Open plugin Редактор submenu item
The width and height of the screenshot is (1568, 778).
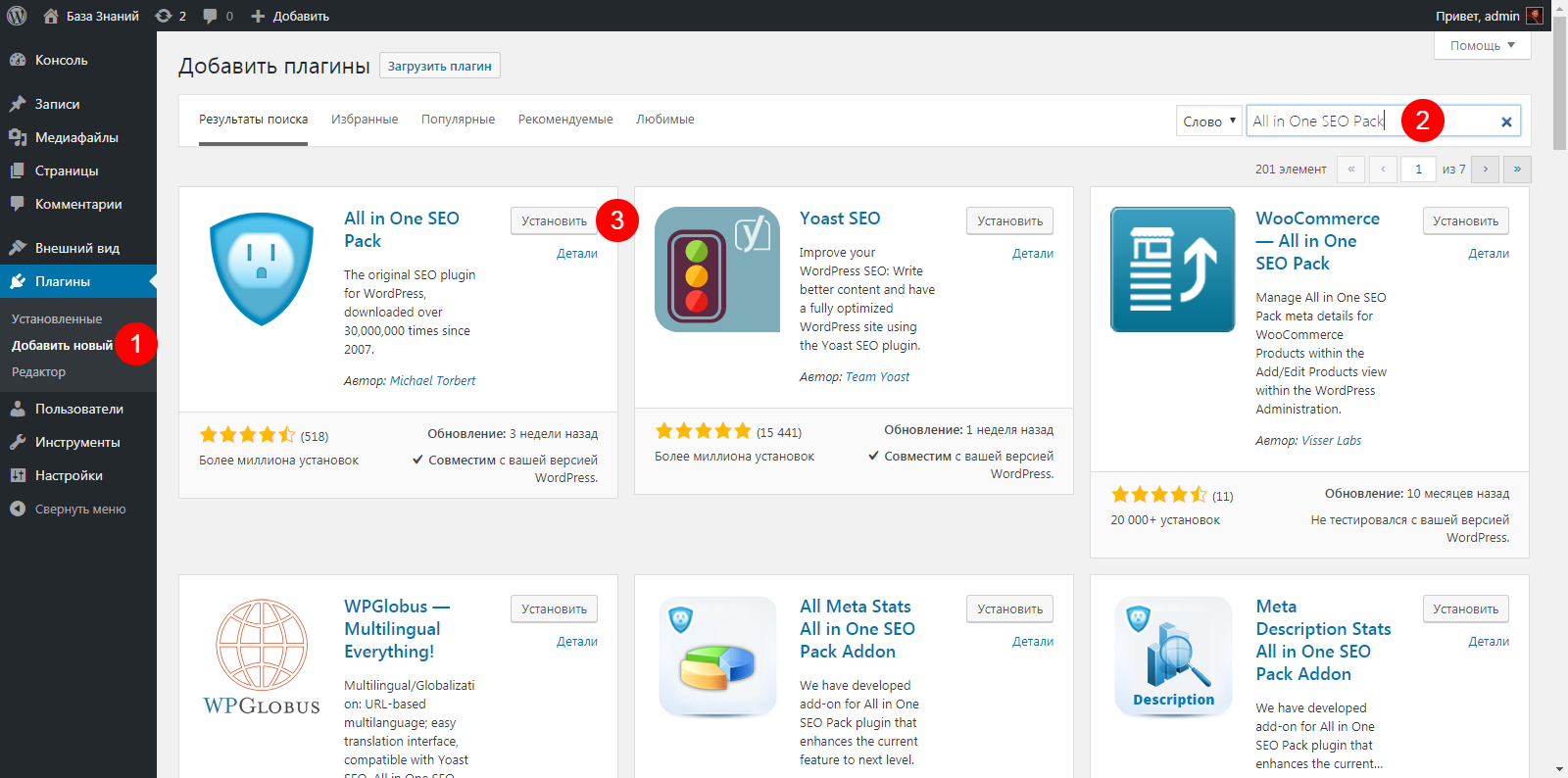(39, 372)
